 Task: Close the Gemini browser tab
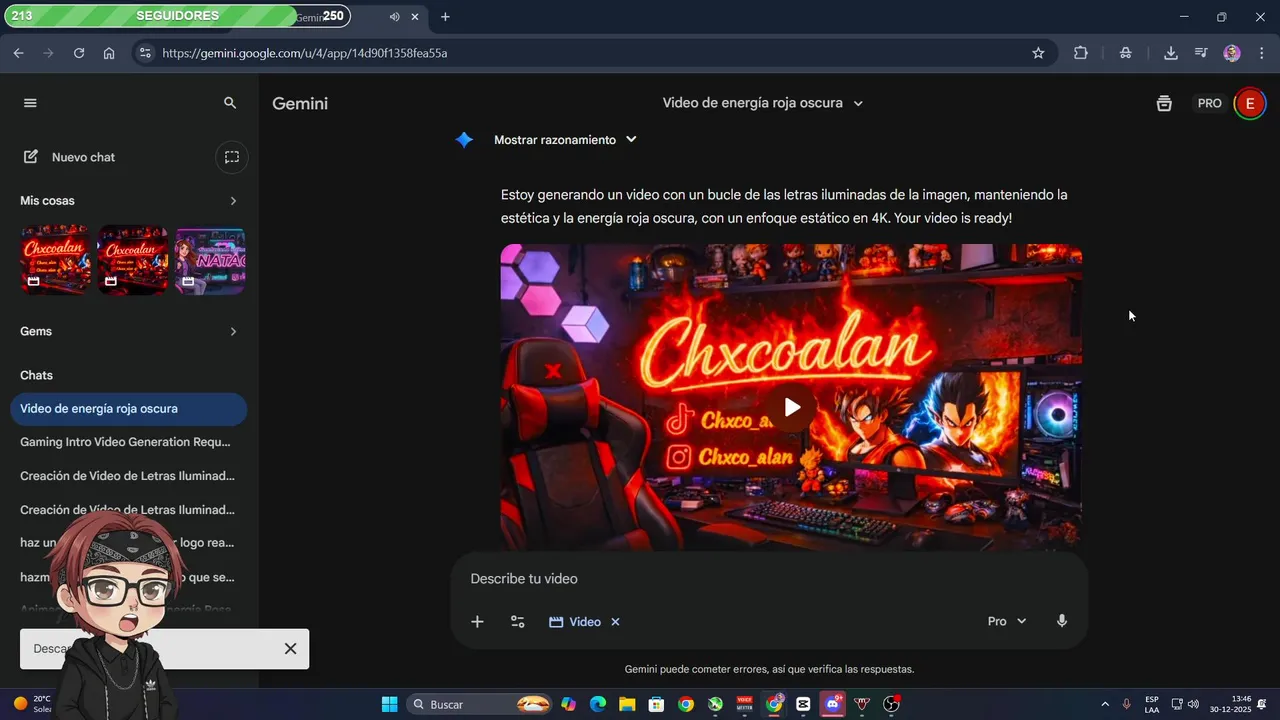tap(415, 17)
